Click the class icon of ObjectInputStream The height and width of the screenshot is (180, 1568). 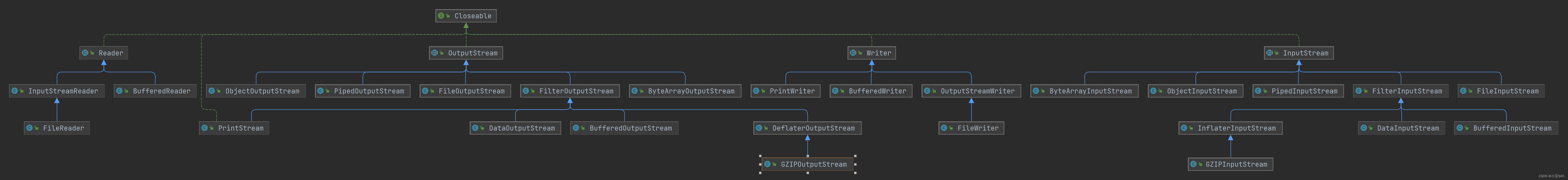[x=1153, y=91]
